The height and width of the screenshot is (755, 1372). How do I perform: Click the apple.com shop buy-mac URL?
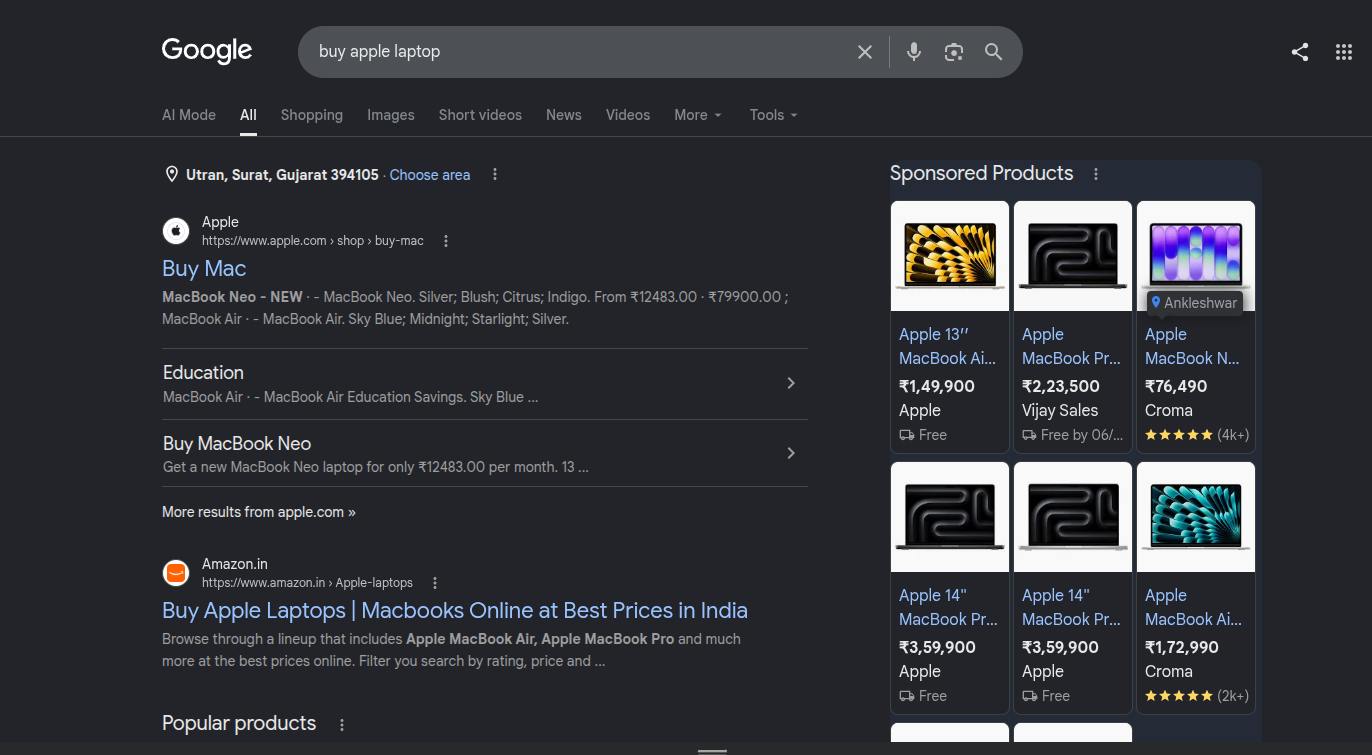click(313, 241)
